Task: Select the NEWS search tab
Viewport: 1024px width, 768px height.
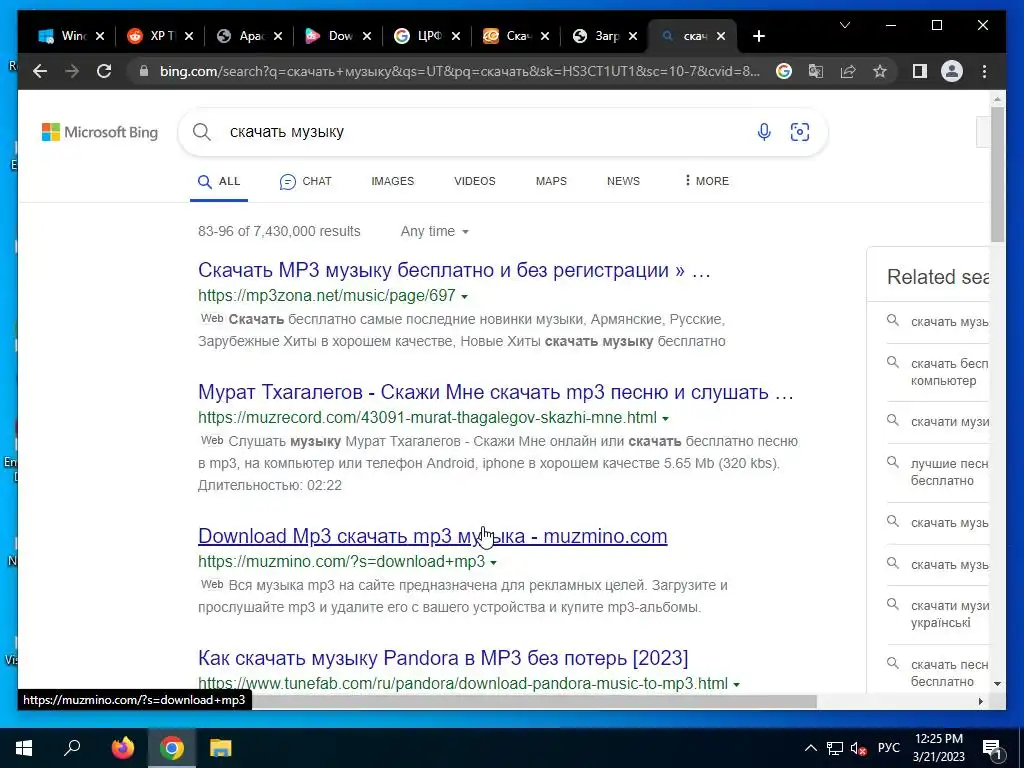Action: click(623, 181)
